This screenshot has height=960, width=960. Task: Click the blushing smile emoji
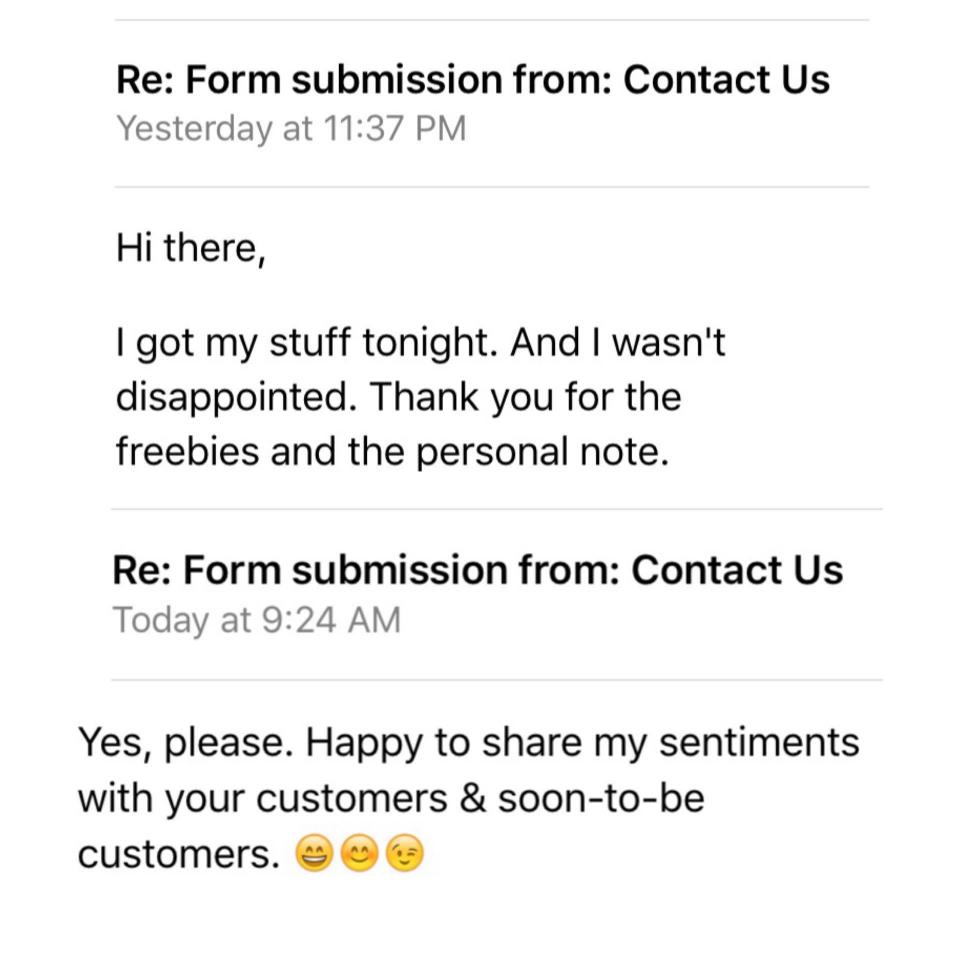tap(359, 856)
